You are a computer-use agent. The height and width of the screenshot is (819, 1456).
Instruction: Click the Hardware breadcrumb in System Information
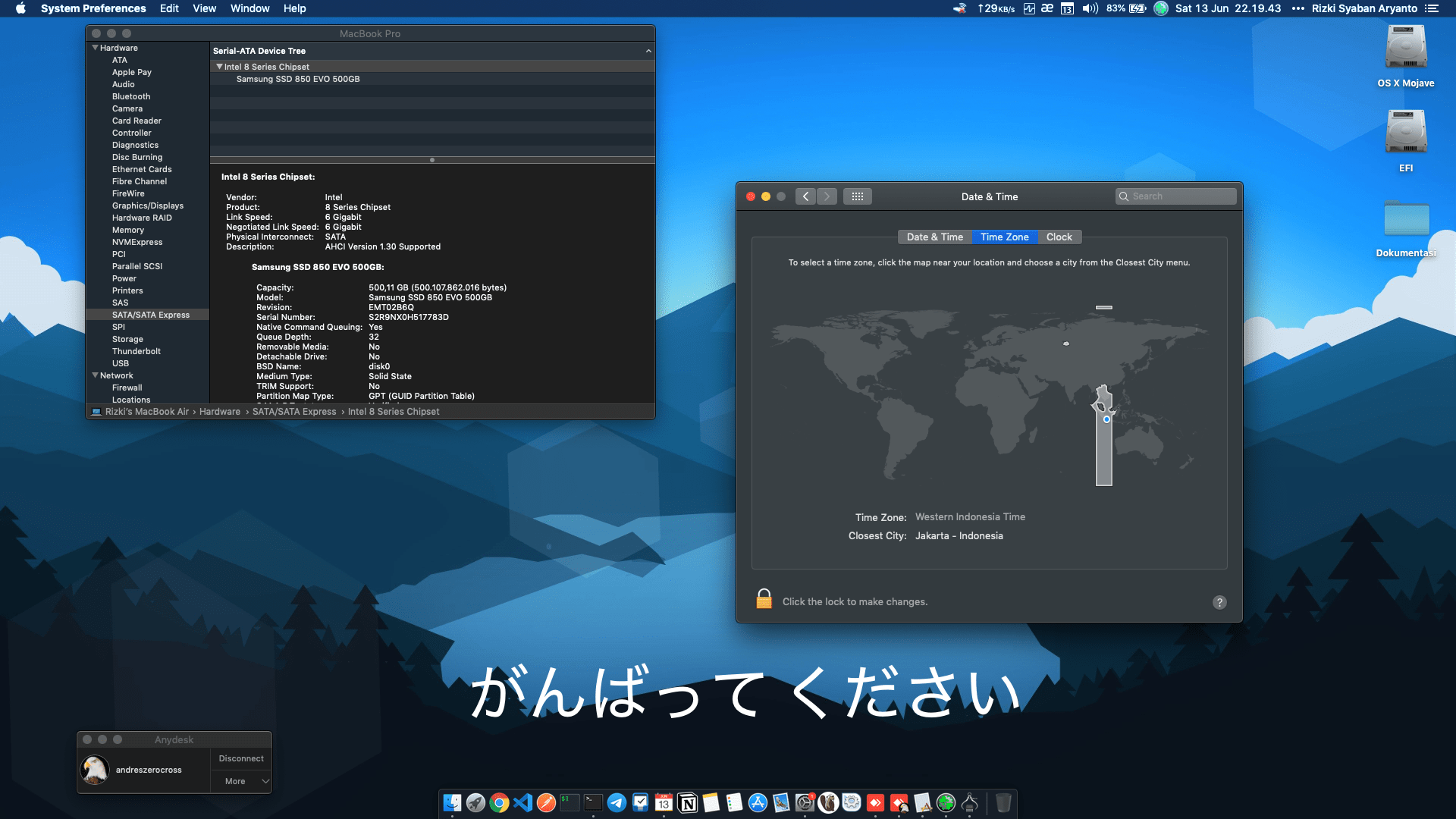point(219,411)
